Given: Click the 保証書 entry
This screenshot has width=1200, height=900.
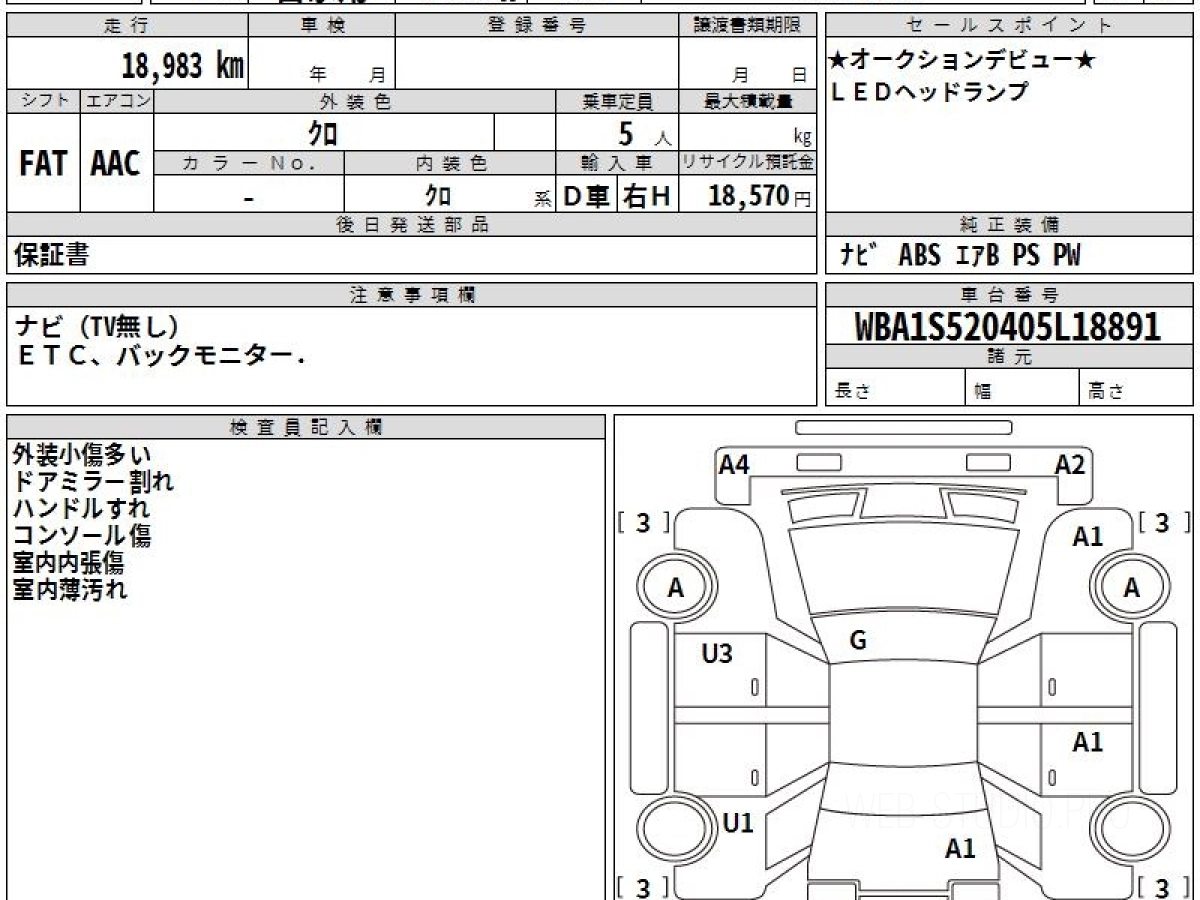Looking at the screenshot, I should tap(51, 255).
